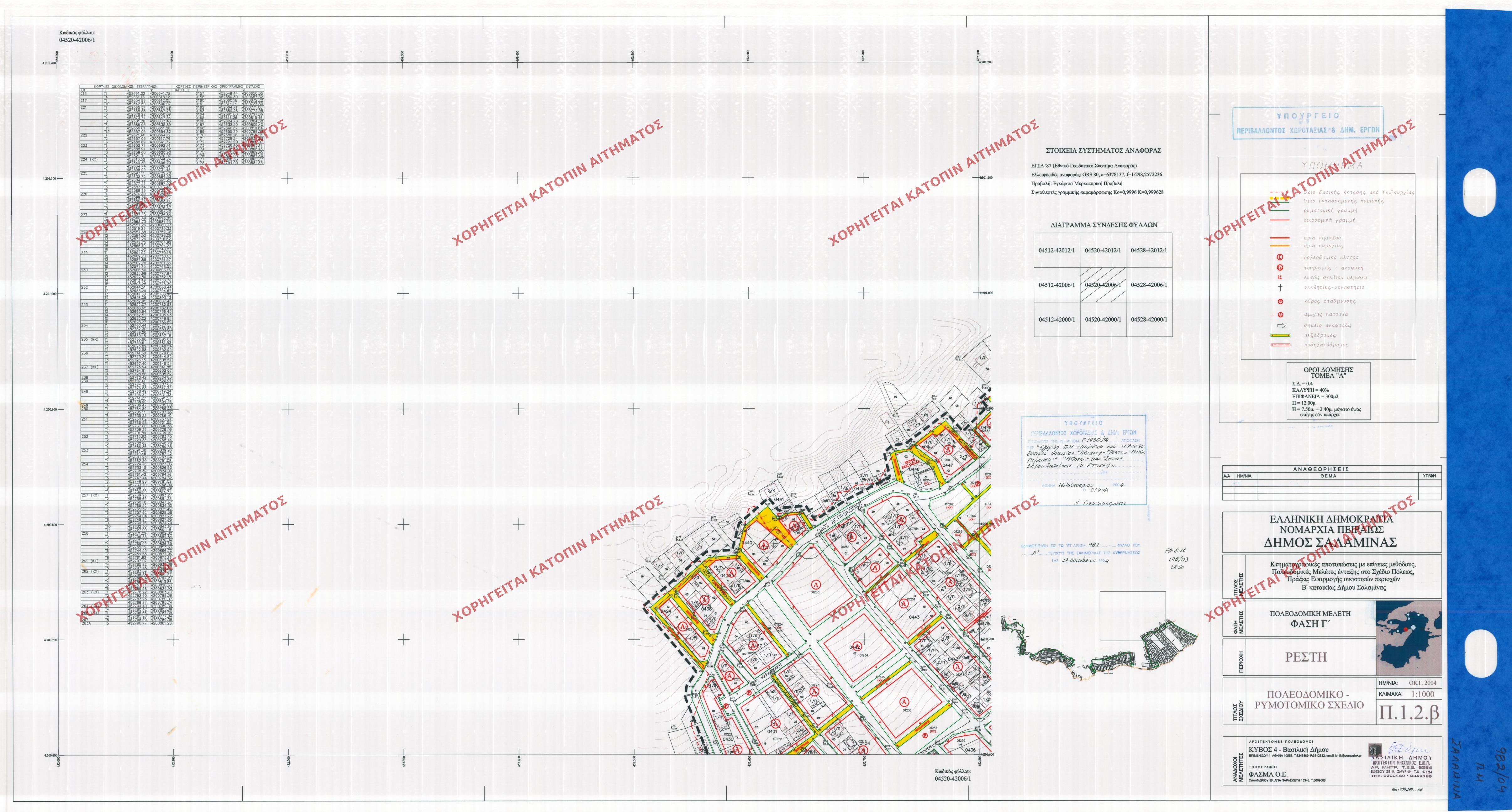Click the urban center 'K' legend symbol
The height and width of the screenshot is (812, 1512).
(x=1280, y=258)
